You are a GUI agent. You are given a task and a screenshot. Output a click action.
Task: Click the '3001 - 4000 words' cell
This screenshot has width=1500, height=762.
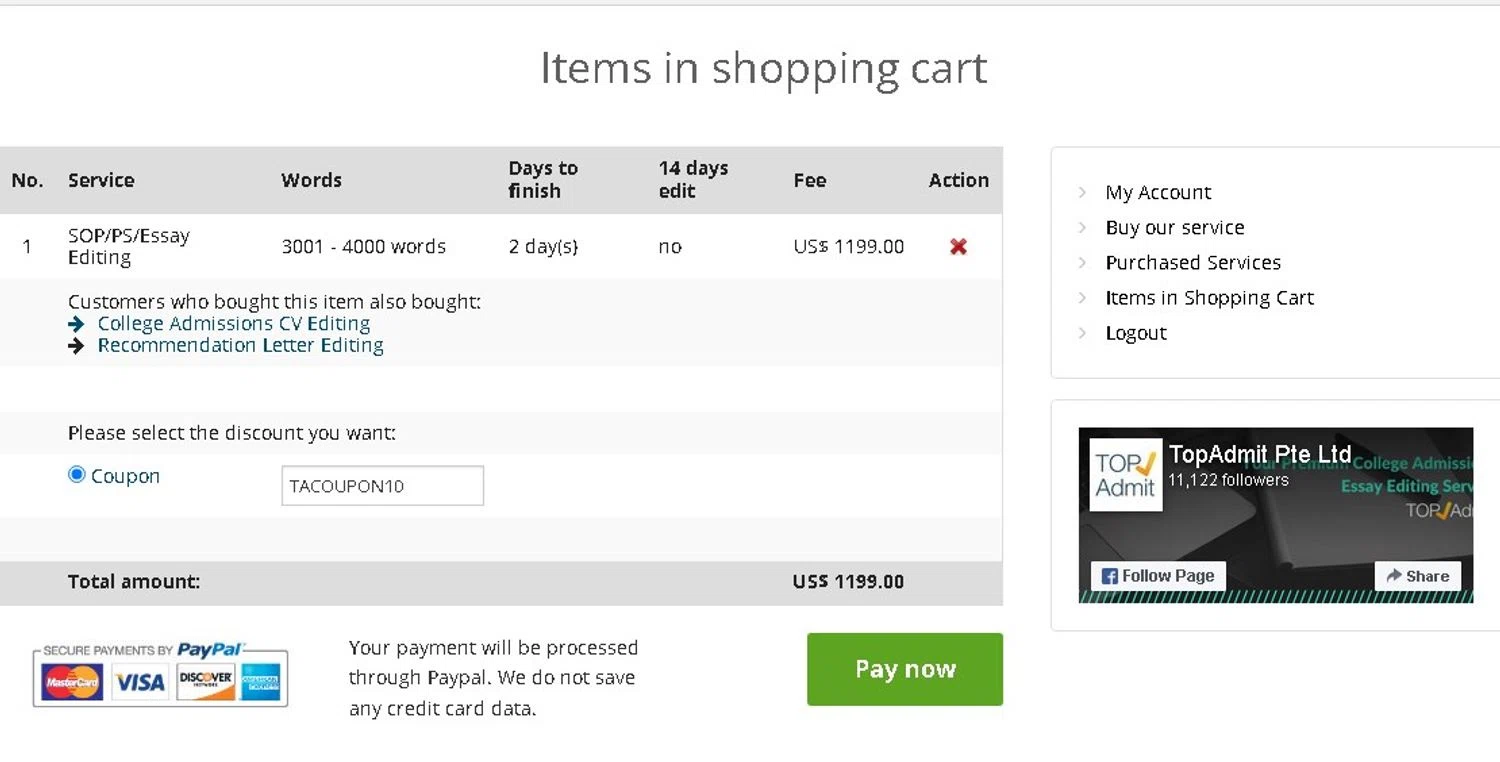(364, 247)
